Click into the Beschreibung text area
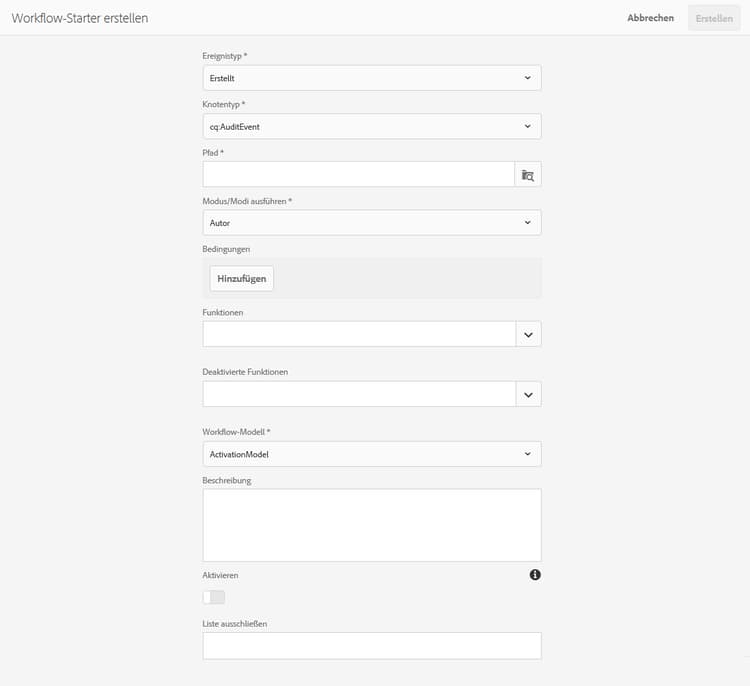750x686 pixels. pos(372,525)
